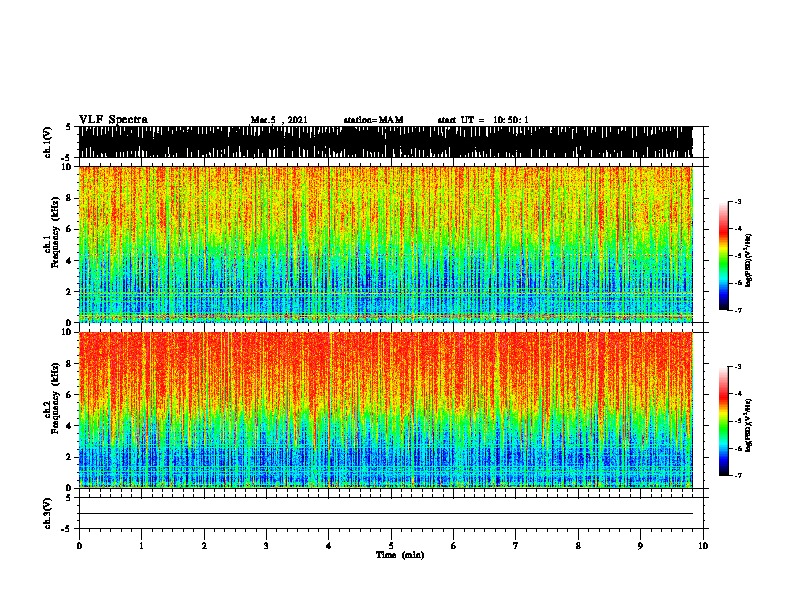
Task: Click time axis tick label "1"
Action: pyautogui.click(x=141, y=546)
